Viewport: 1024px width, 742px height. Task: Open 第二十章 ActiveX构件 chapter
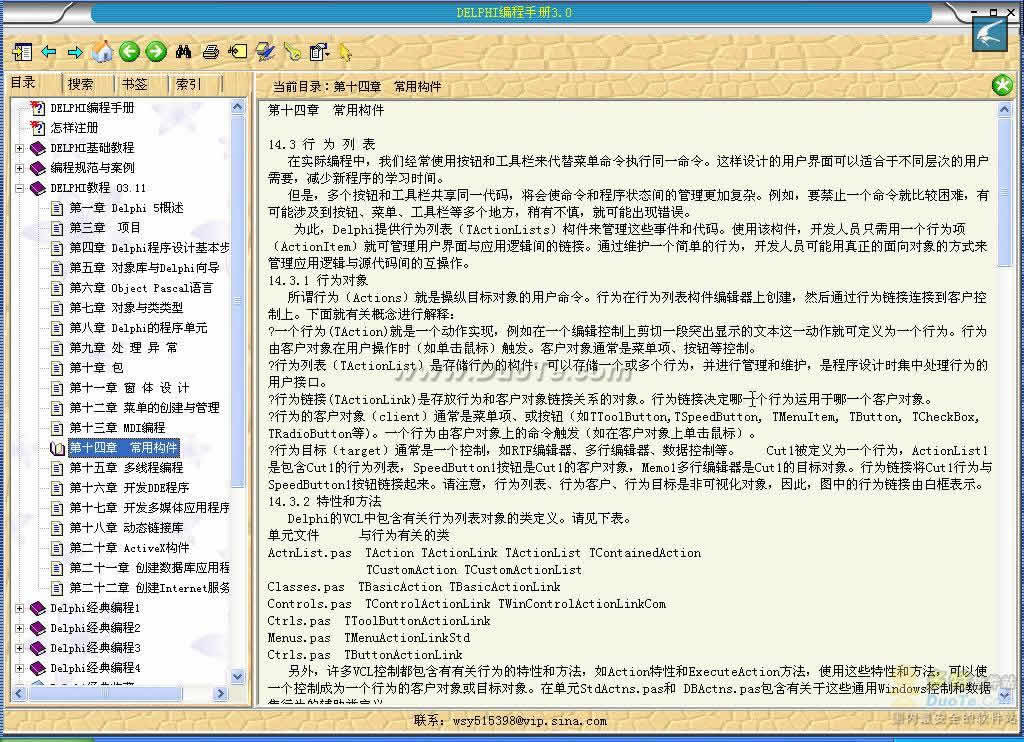coord(129,548)
